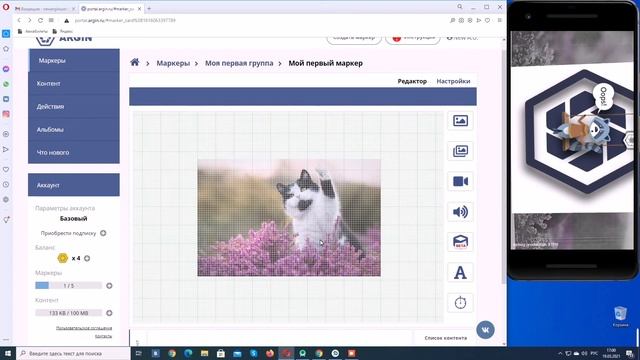Click the Инструкция button

click(413, 39)
